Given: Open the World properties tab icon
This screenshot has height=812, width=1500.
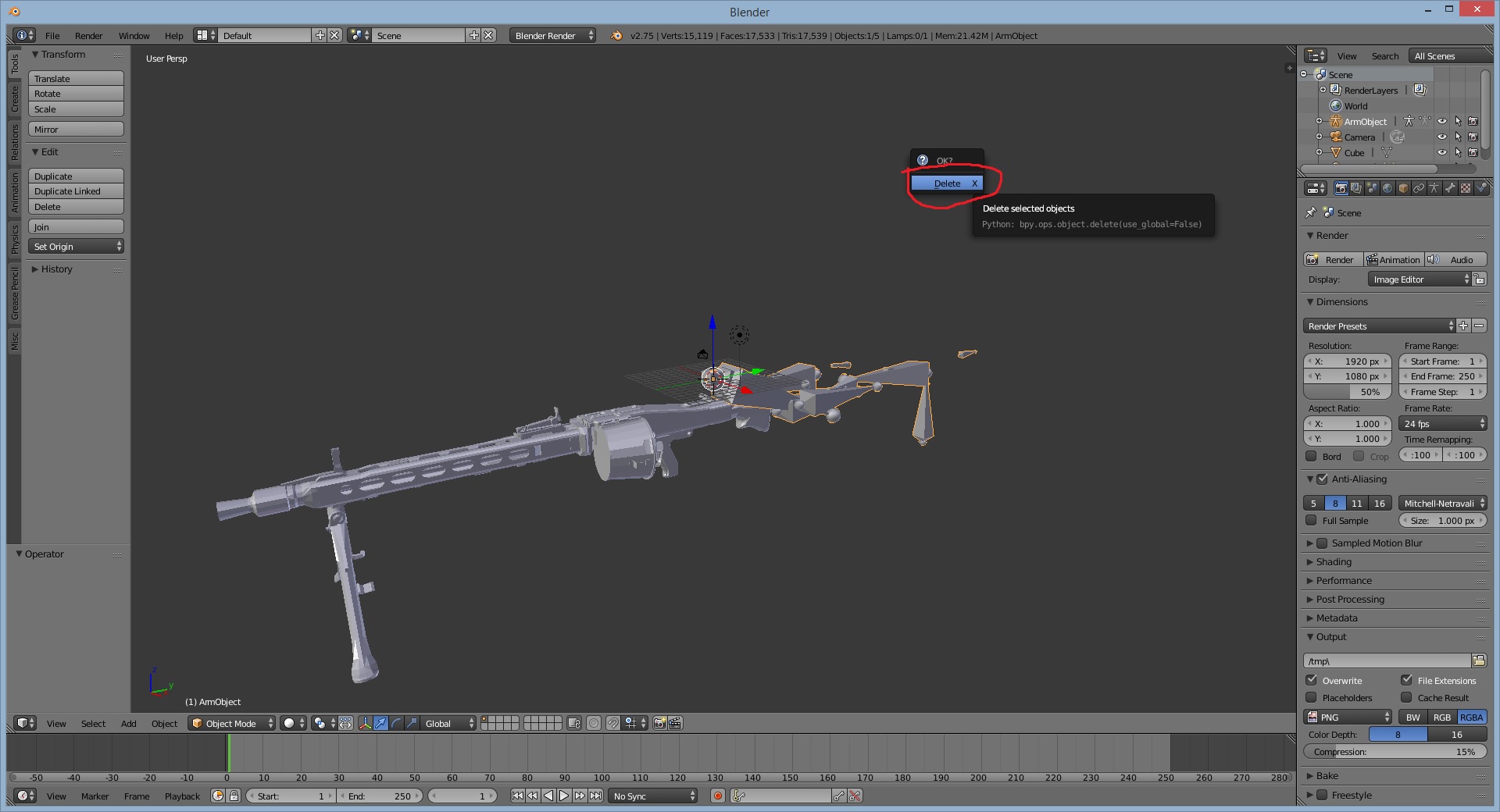Looking at the screenshot, I should coord(1387,188).
